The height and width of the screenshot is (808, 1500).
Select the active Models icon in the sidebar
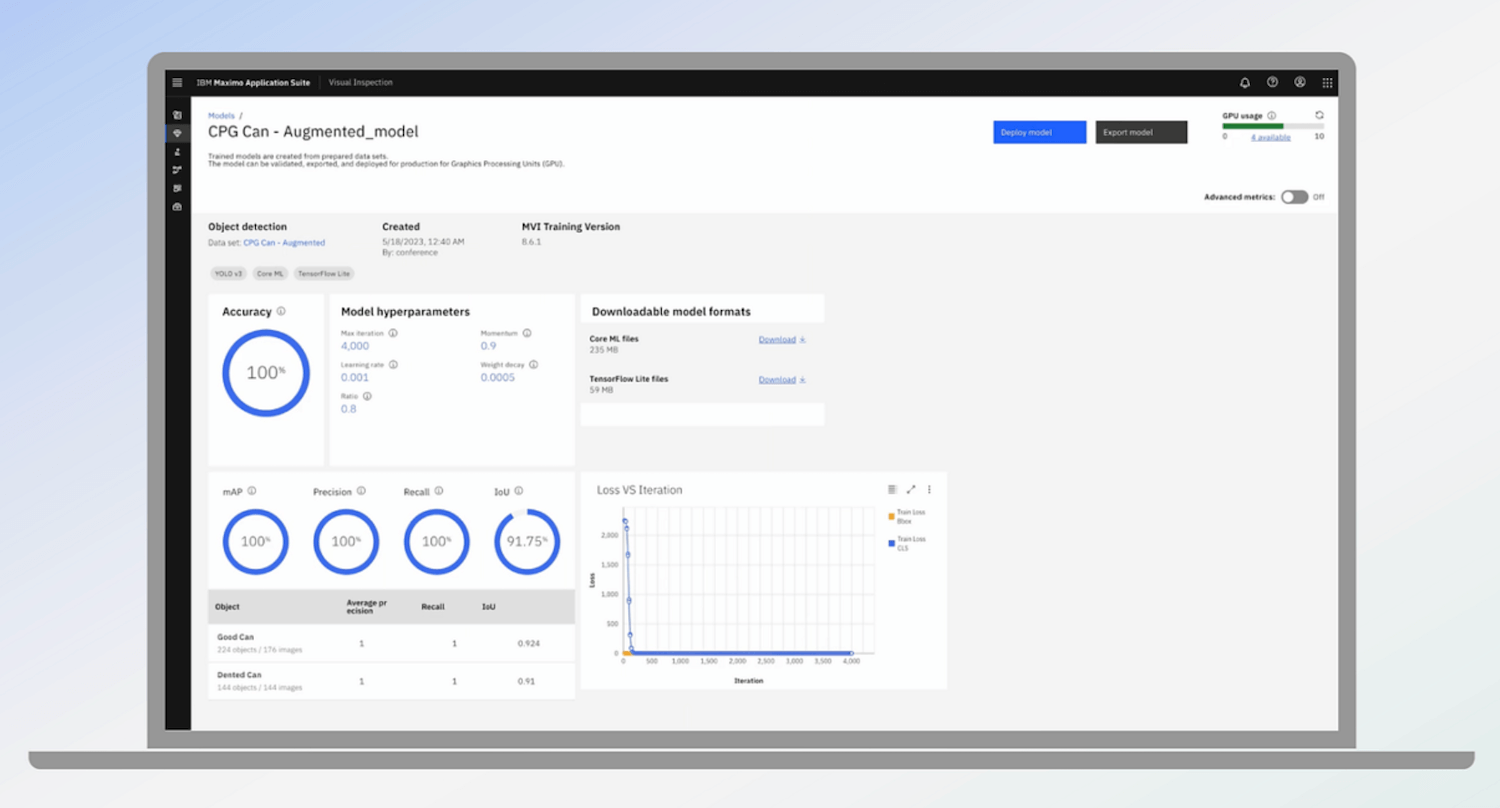pyautogui.click(x=177, y=133)
